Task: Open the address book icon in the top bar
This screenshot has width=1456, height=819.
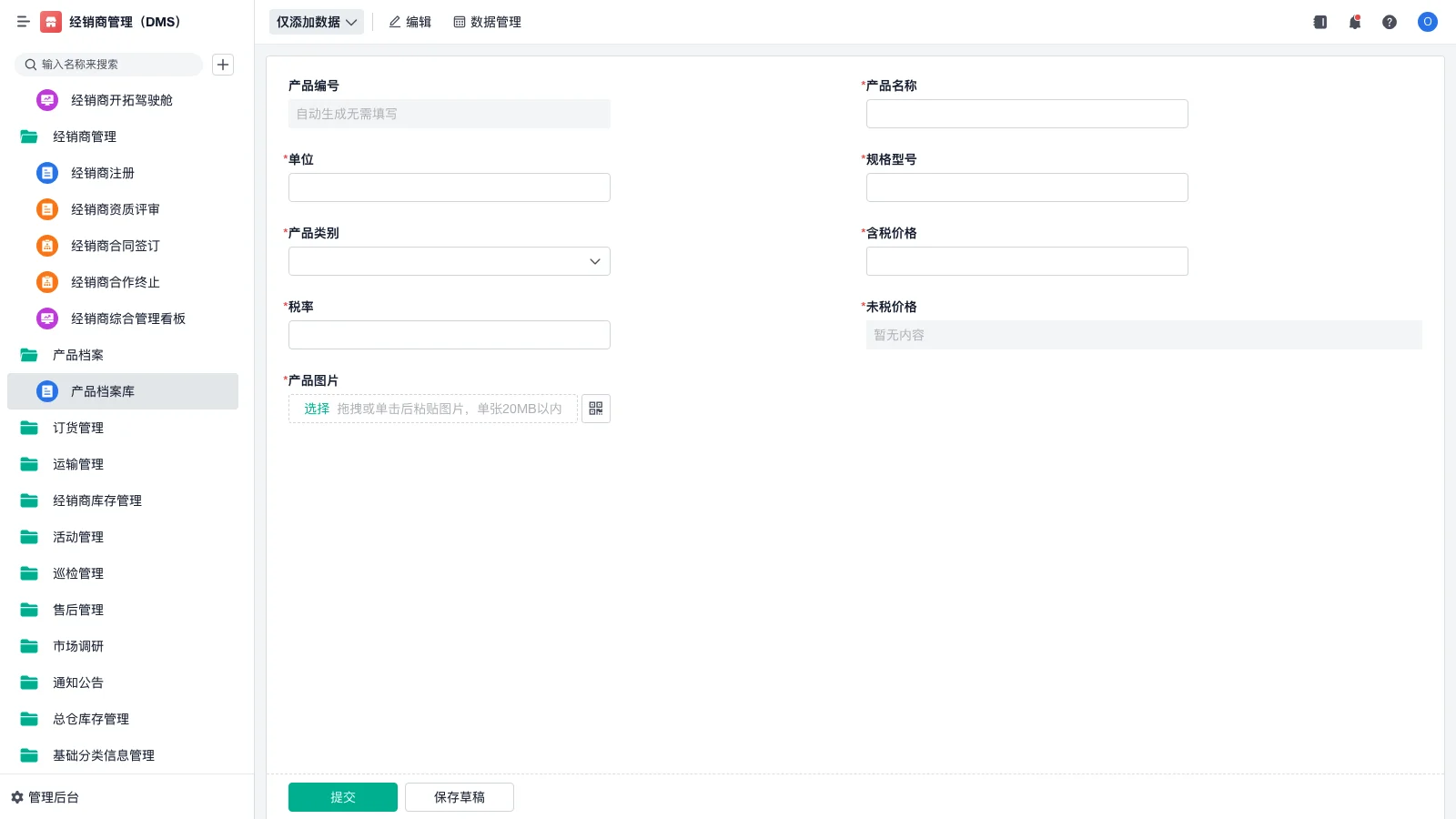Action: (x=1319, y=22)
